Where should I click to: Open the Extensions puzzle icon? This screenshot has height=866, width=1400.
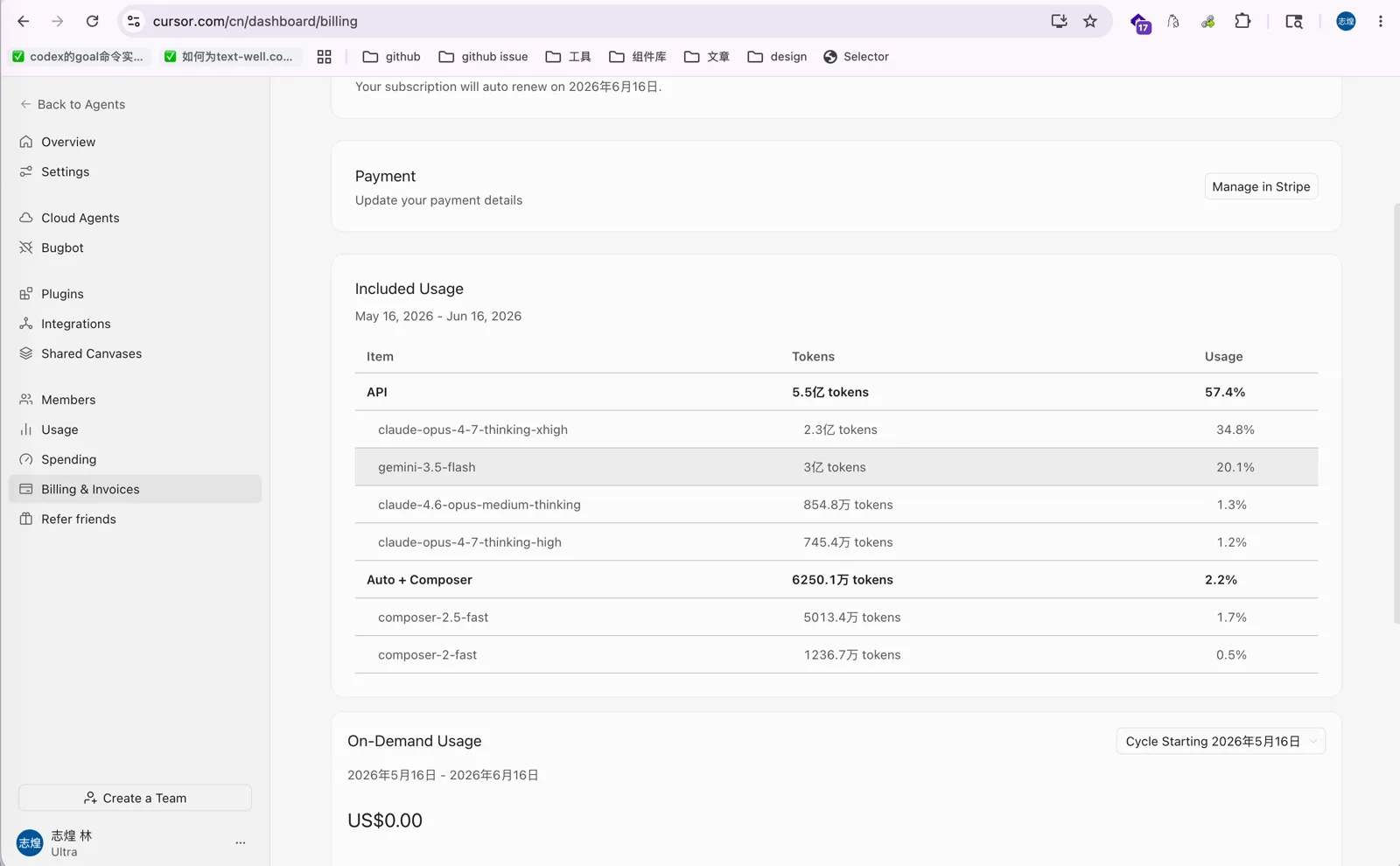tap(1242, 21)
